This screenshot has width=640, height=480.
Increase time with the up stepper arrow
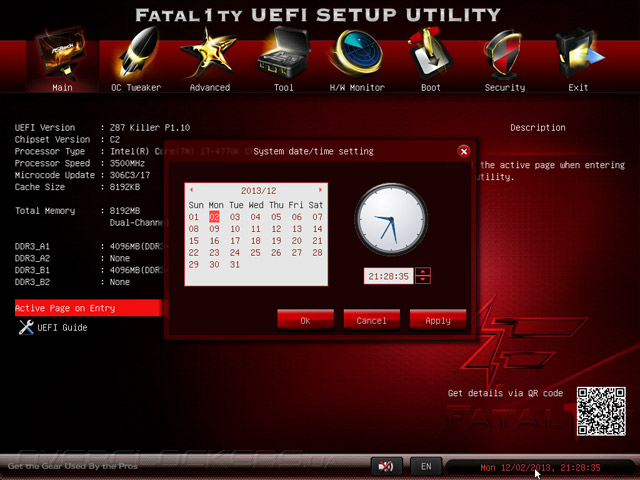pyautogui.click(x=423, y=272)
